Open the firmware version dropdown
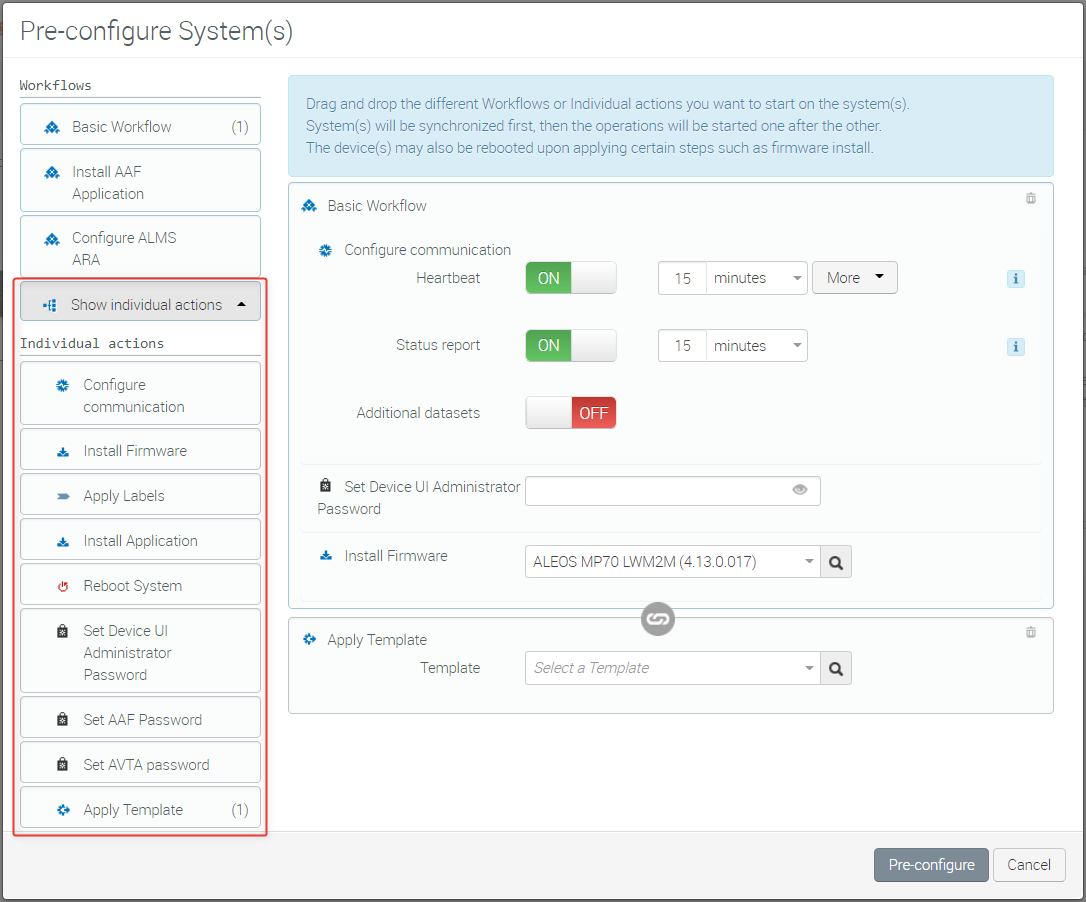Screen dimensions: 1086x902 (671, 562)
